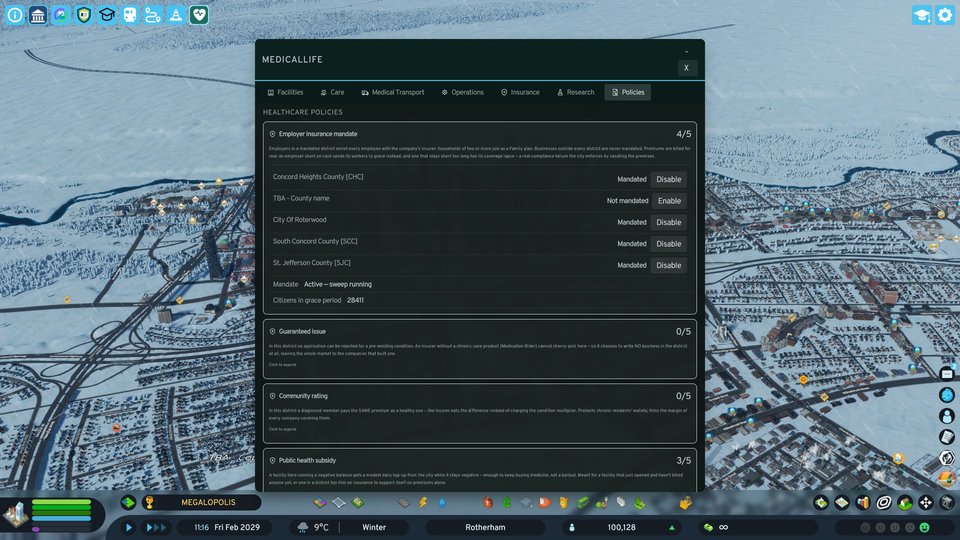Open the education graduation cap icon
This screenshot has width=960, height=540.
tap(107, 15)
